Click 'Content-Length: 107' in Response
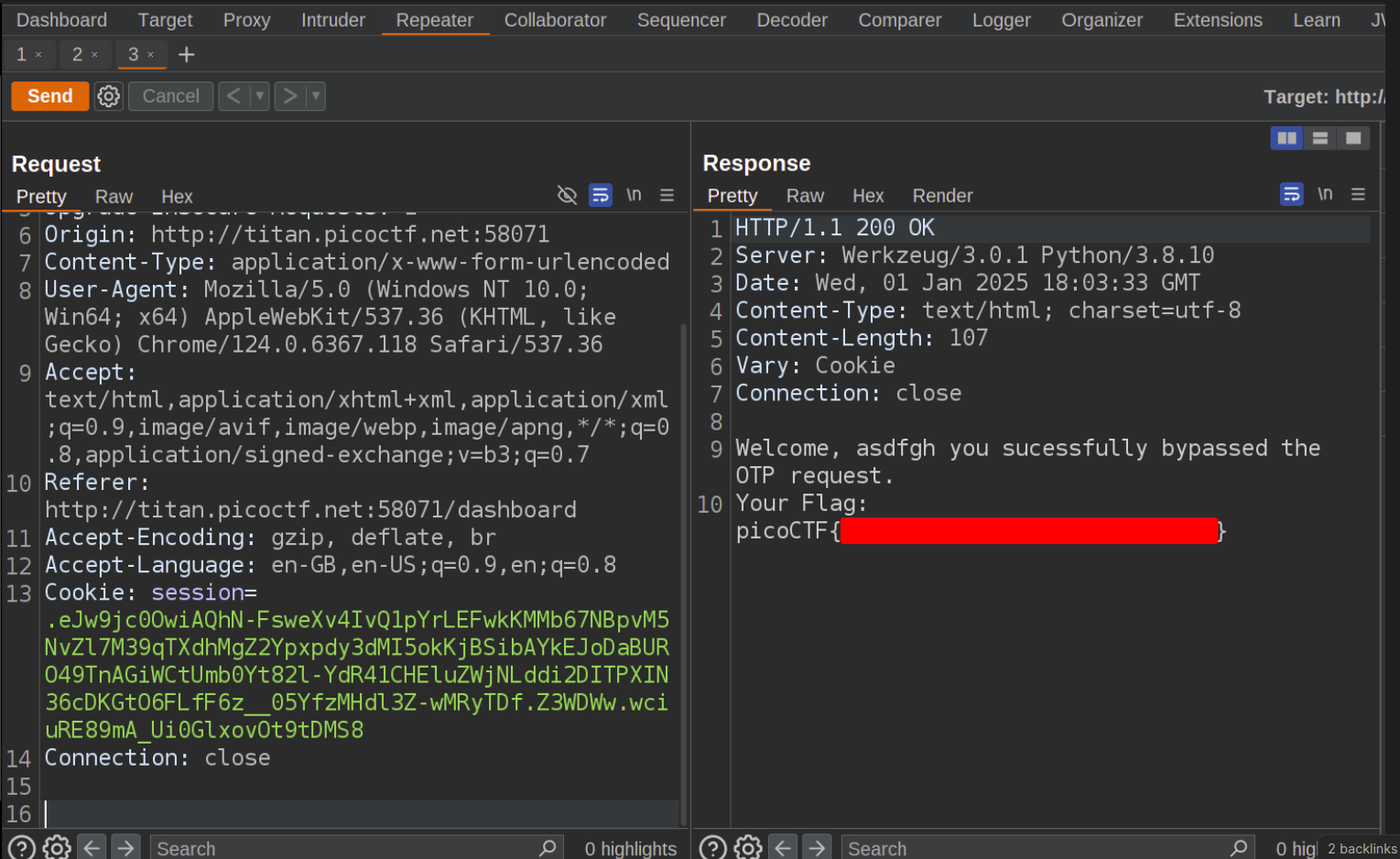The image size is (1400, 859). 862,338
